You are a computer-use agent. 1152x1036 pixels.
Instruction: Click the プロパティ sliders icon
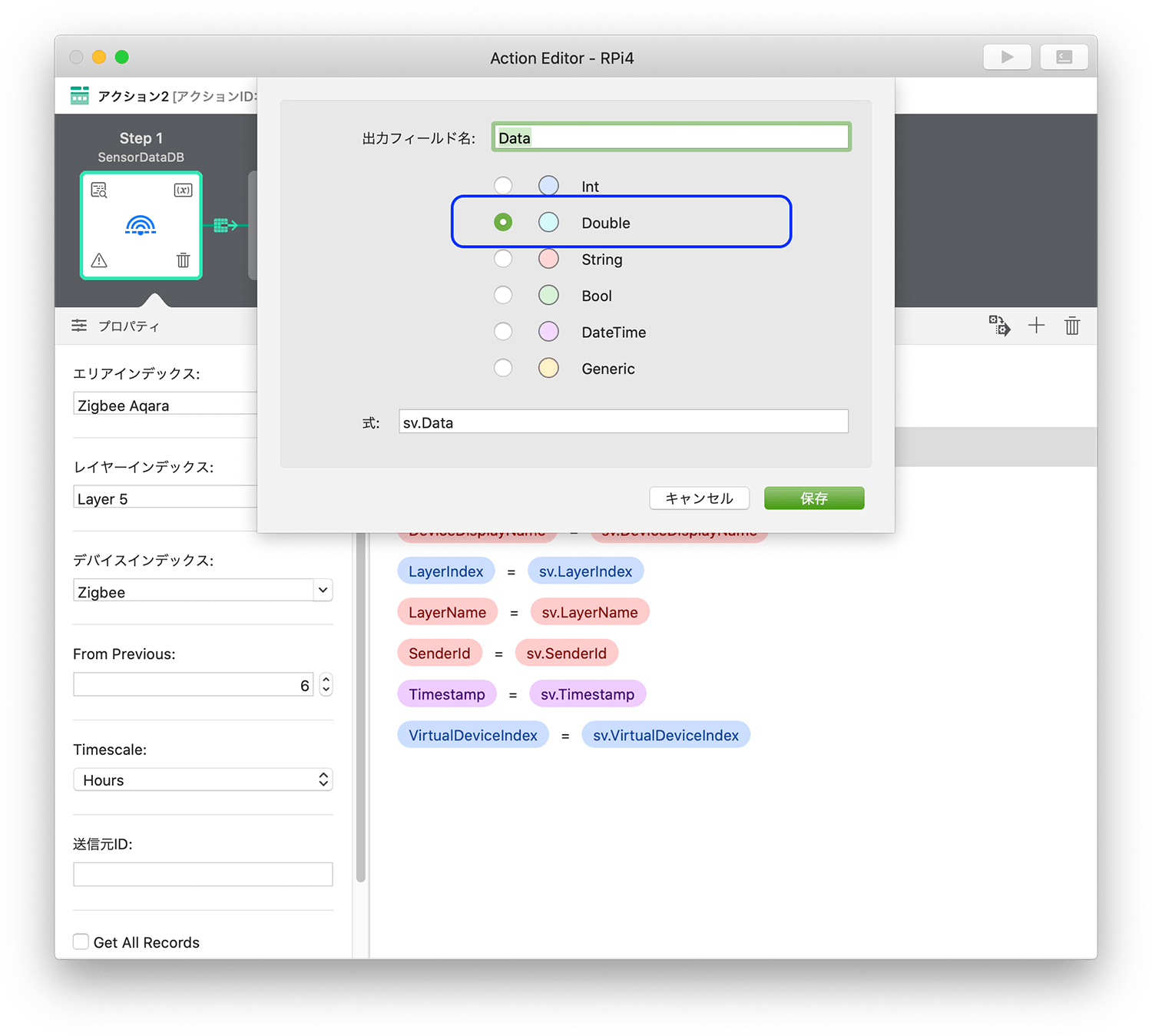pos(79,326)
